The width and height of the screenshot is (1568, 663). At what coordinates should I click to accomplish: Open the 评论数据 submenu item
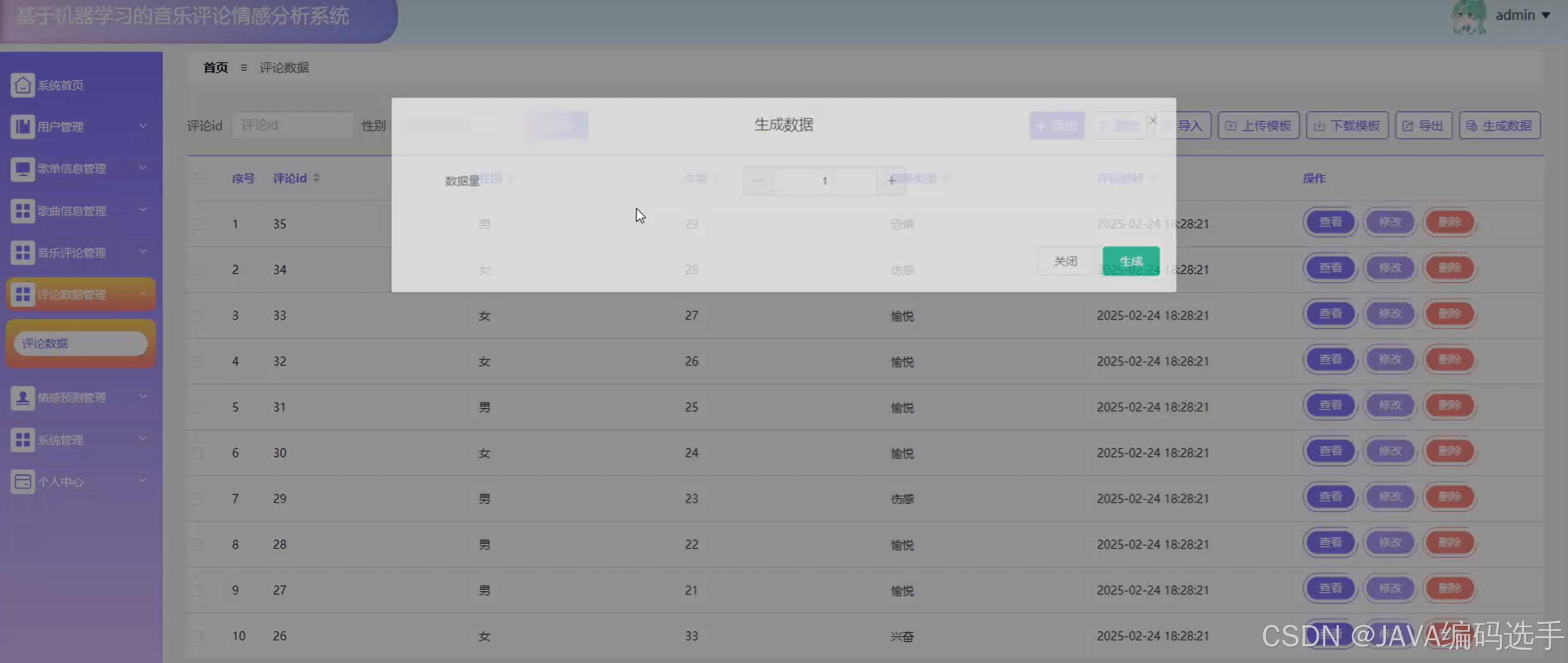(80, 344)
